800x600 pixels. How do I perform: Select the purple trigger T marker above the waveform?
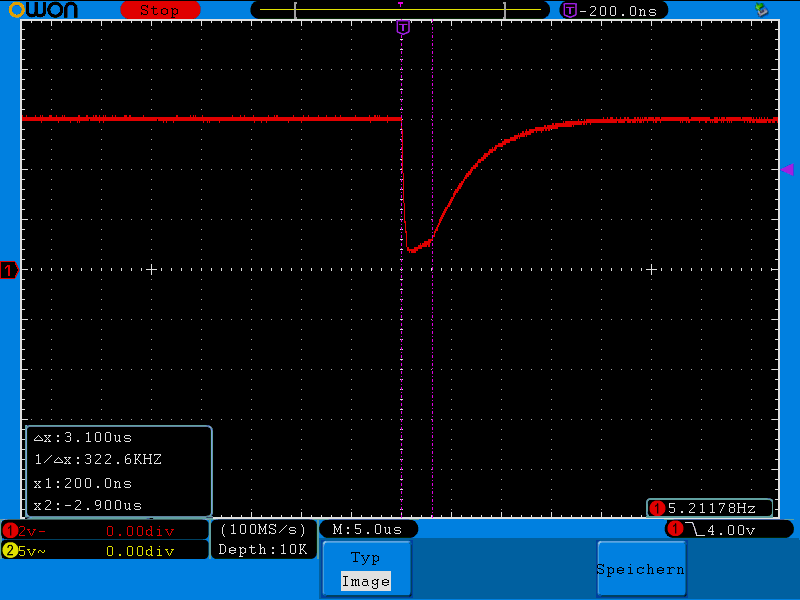(x=403, y=27)
